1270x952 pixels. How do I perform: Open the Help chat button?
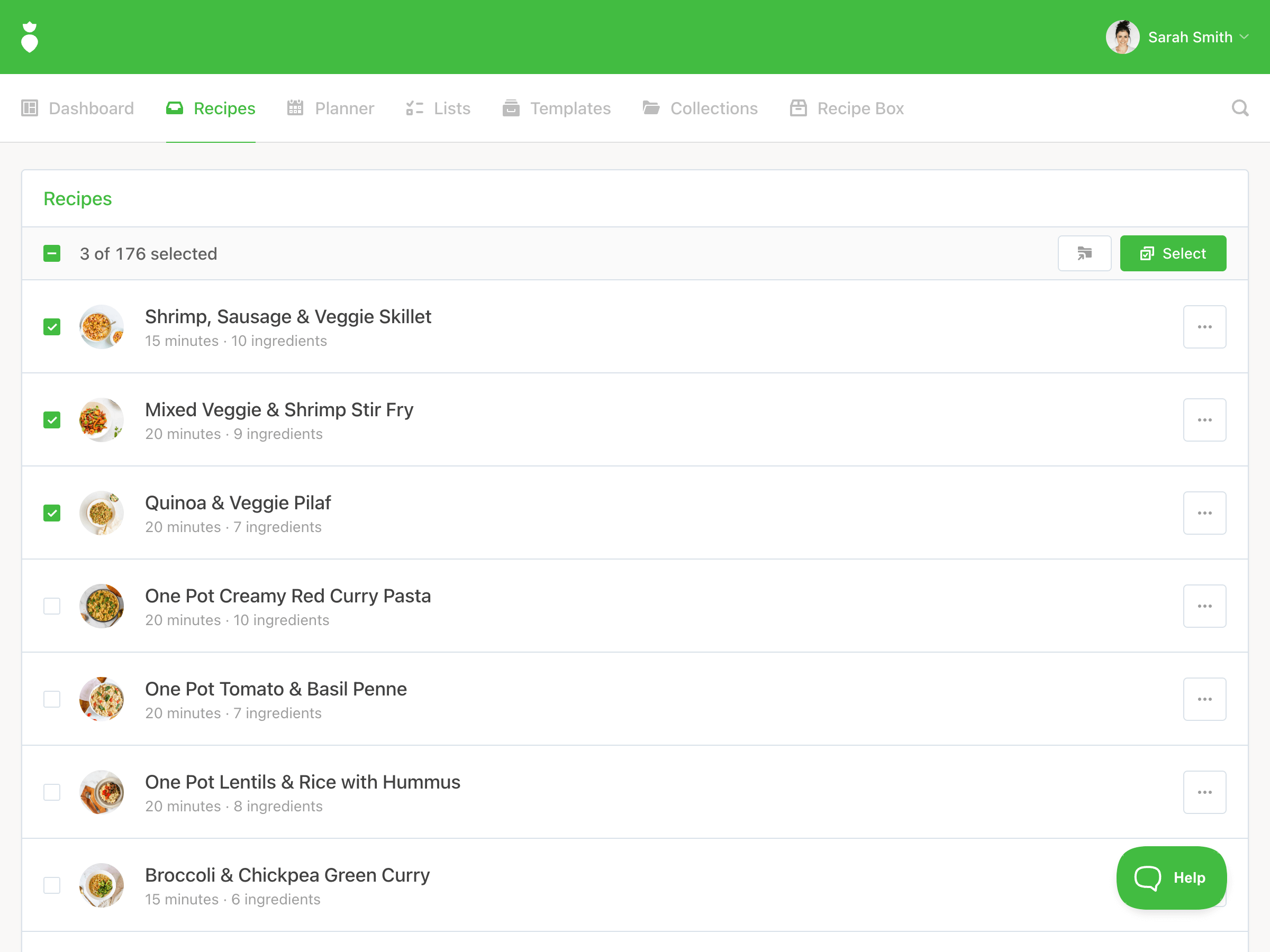point(1171,877)
